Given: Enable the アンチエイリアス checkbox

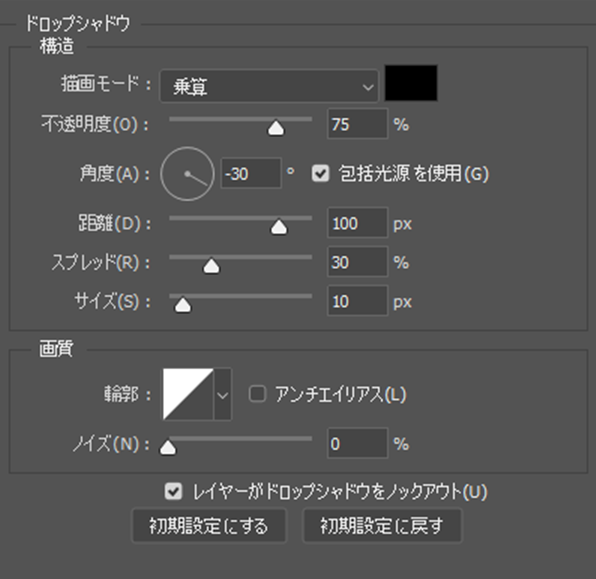Looking at the screenshot, I should coord(257,394).
